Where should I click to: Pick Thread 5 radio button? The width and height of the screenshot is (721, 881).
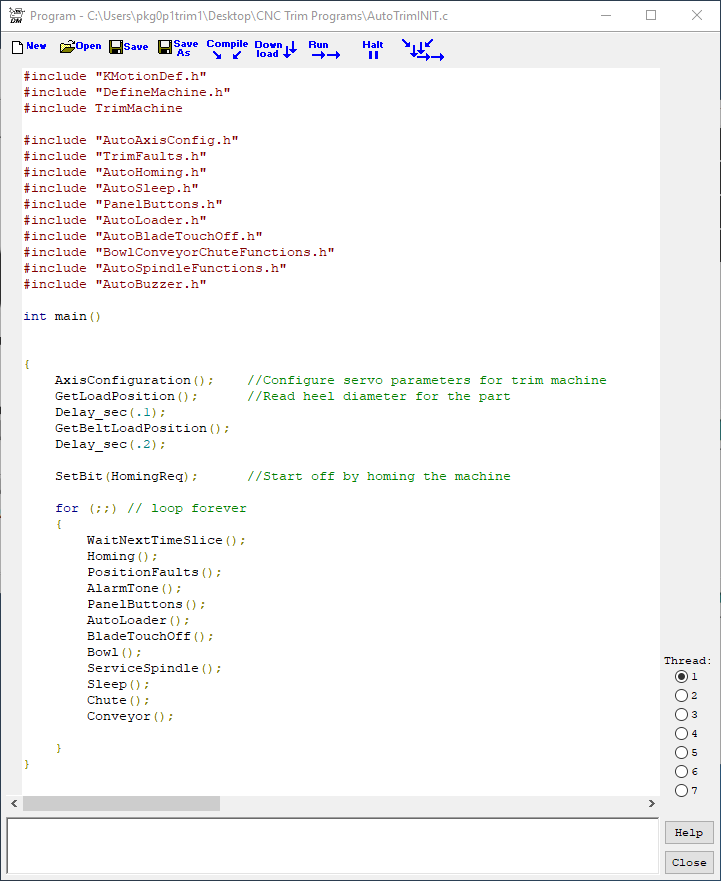pyautogui.click(x=682, y=753)
